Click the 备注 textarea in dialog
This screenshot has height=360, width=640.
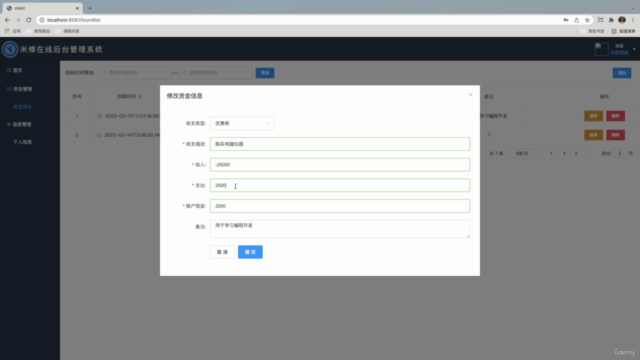340,229
